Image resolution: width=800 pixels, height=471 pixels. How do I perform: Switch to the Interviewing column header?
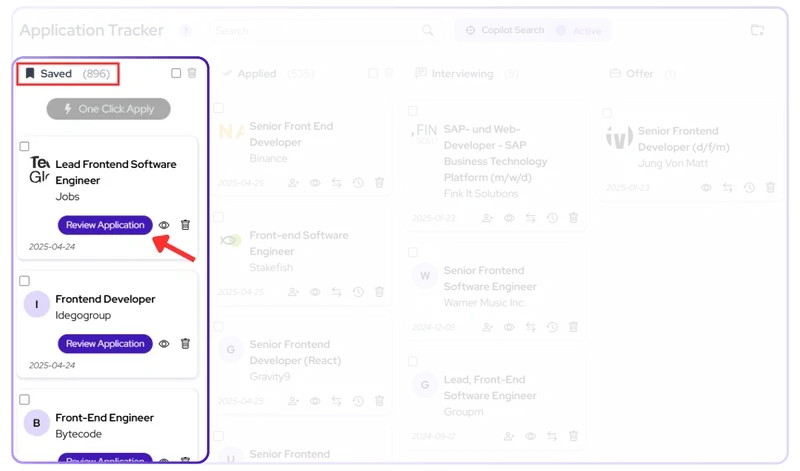pyautogui.click(x=466, y=74)
